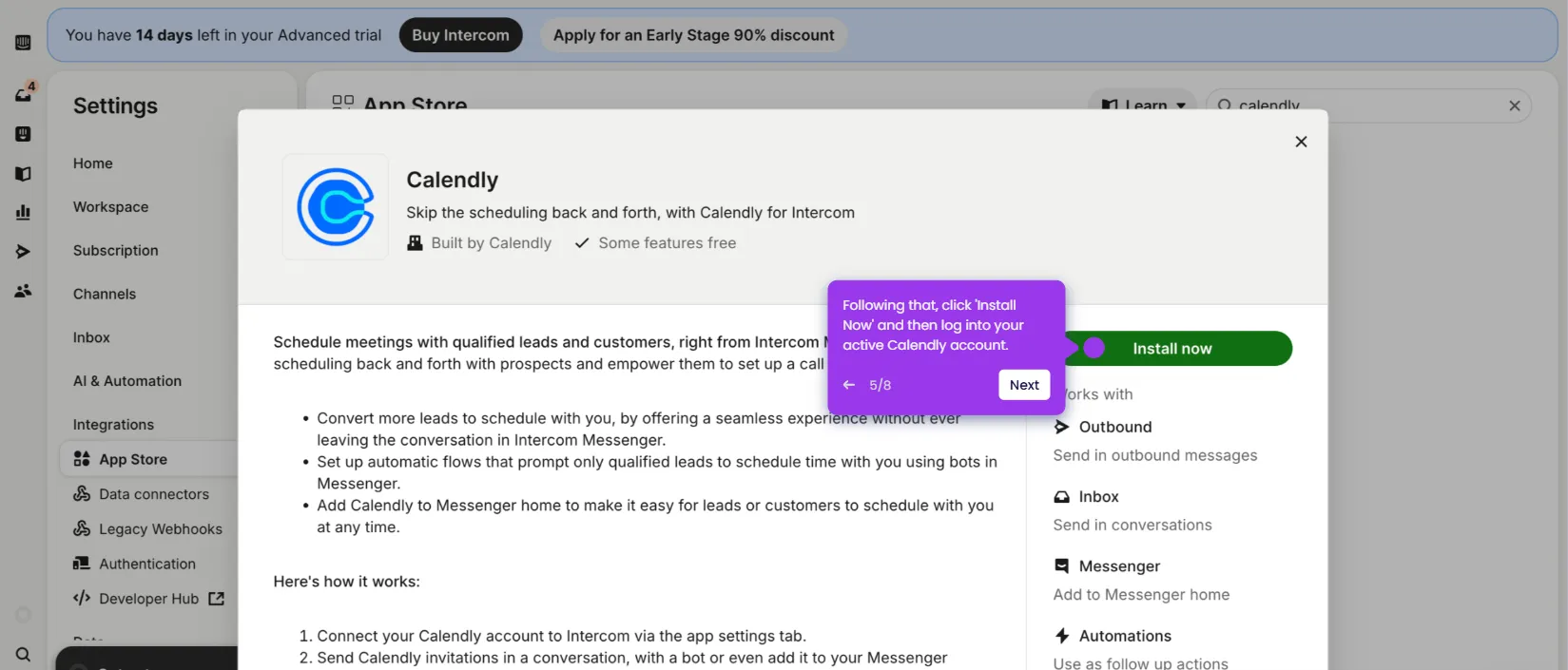Open Data connectors page

(154, 494)
